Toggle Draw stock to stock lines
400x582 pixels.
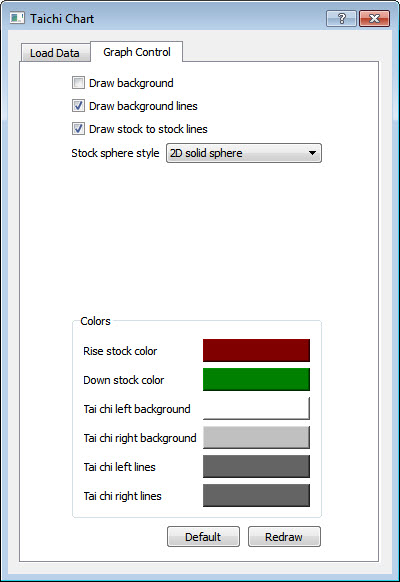[x=78, y=129]
